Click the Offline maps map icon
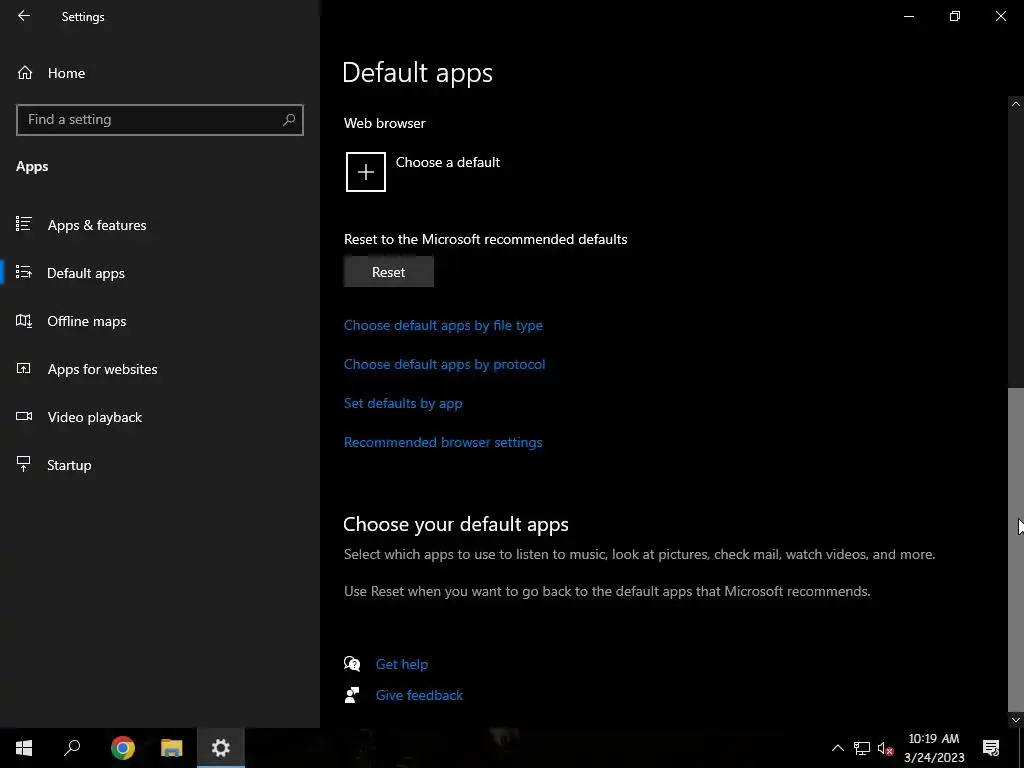Screen dimensions: 1024x768 pos(24,321)
